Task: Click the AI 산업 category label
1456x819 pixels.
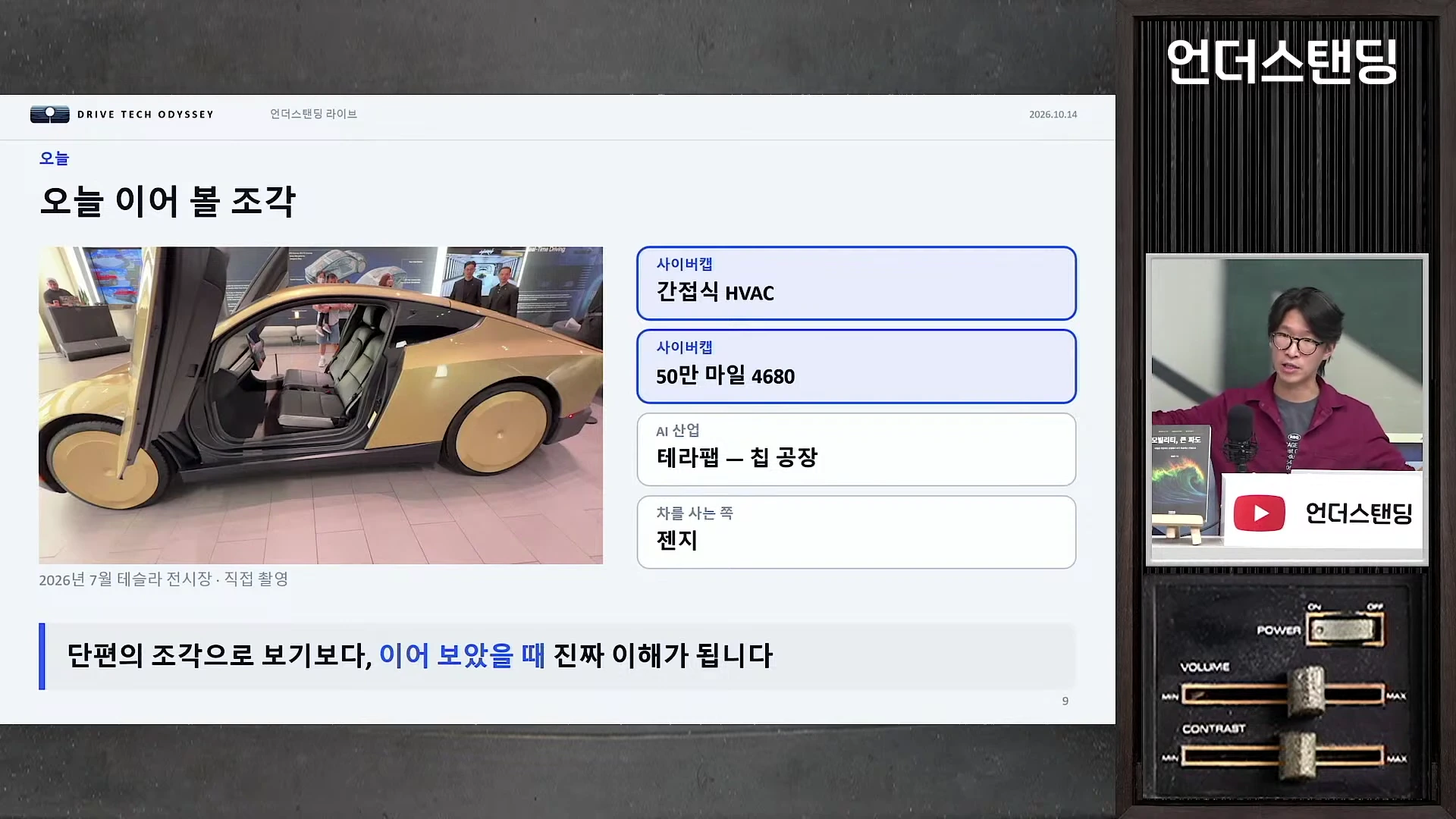Action: click(678, 431)
